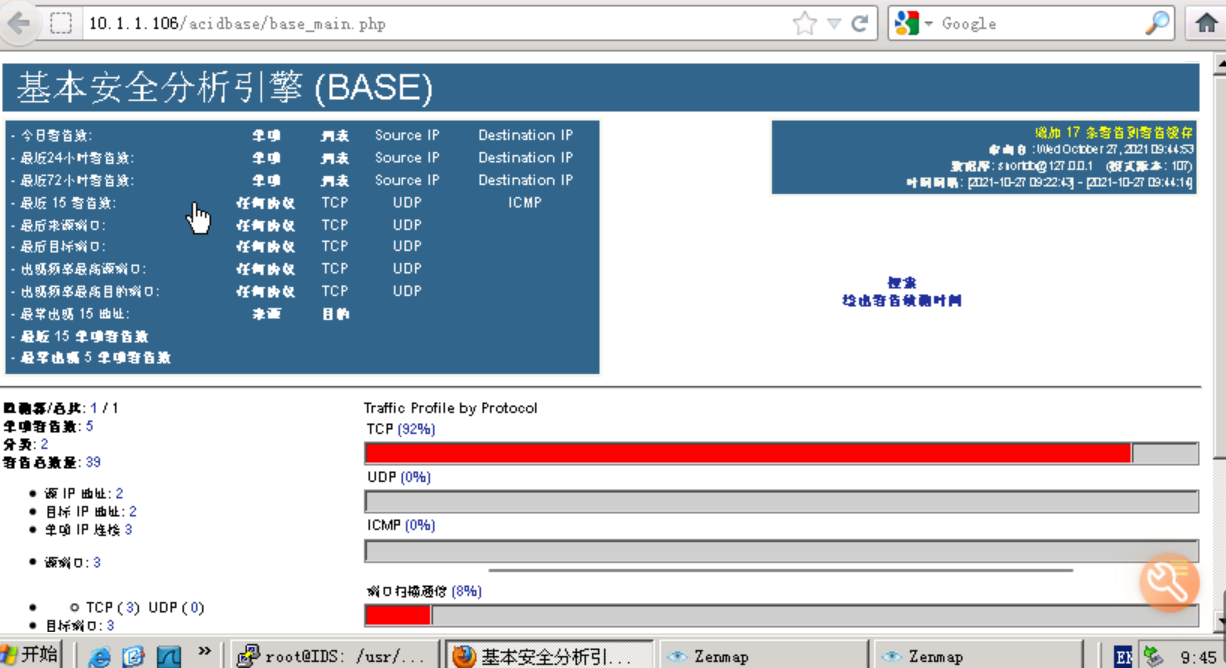
Task: Go to the browser home page icon
Action: (x=1207, y=23)
